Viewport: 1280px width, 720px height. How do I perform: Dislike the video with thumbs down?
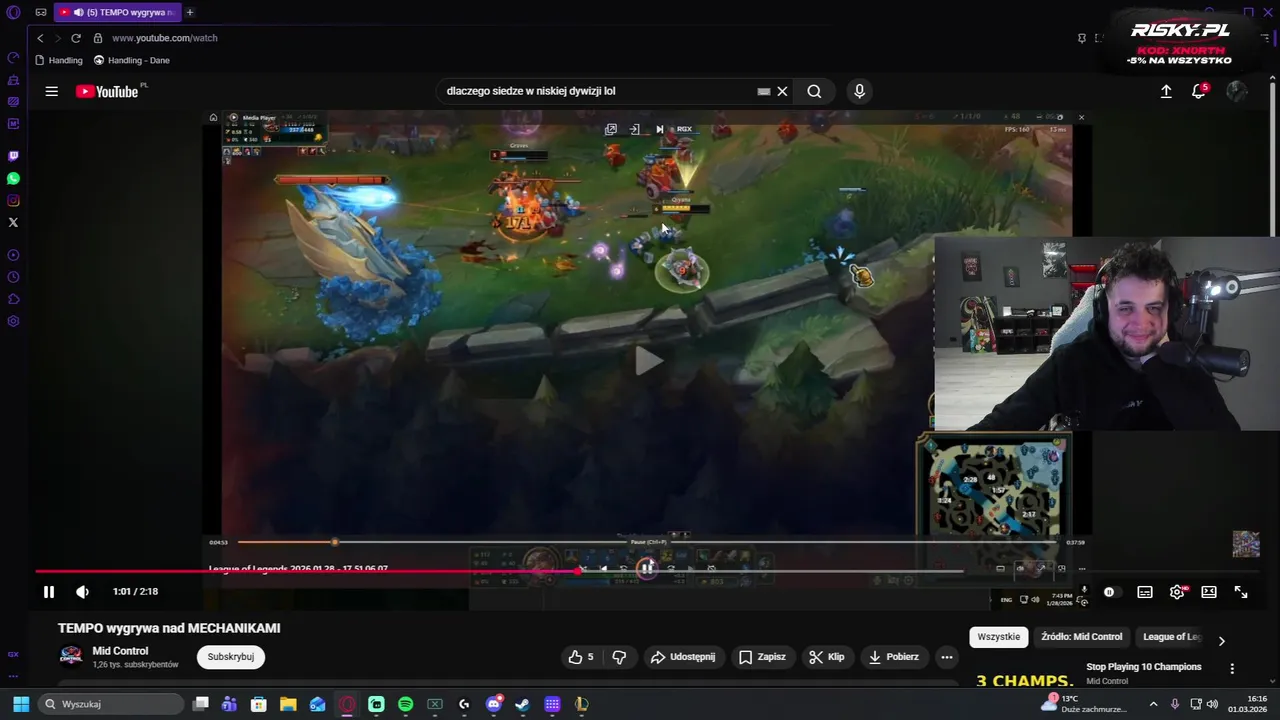click(x=619, y=657)
